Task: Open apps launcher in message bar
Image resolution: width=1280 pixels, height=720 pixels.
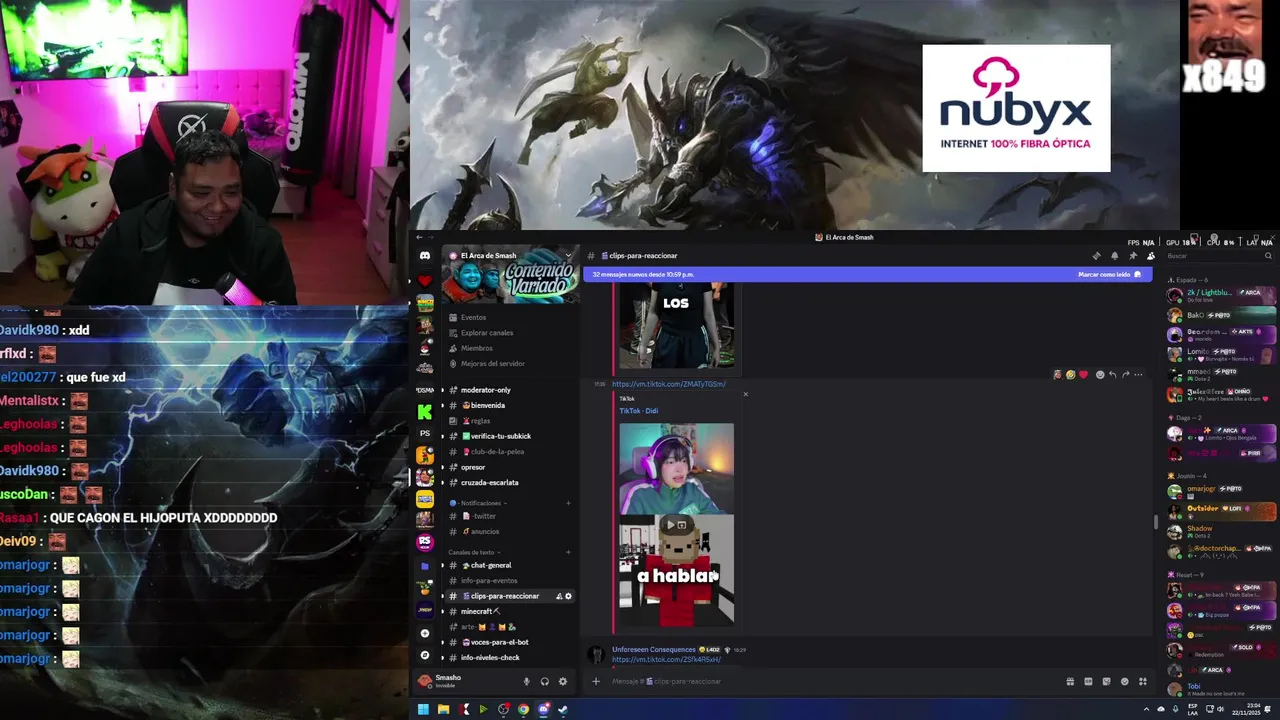Action: tap(1143, 682)
